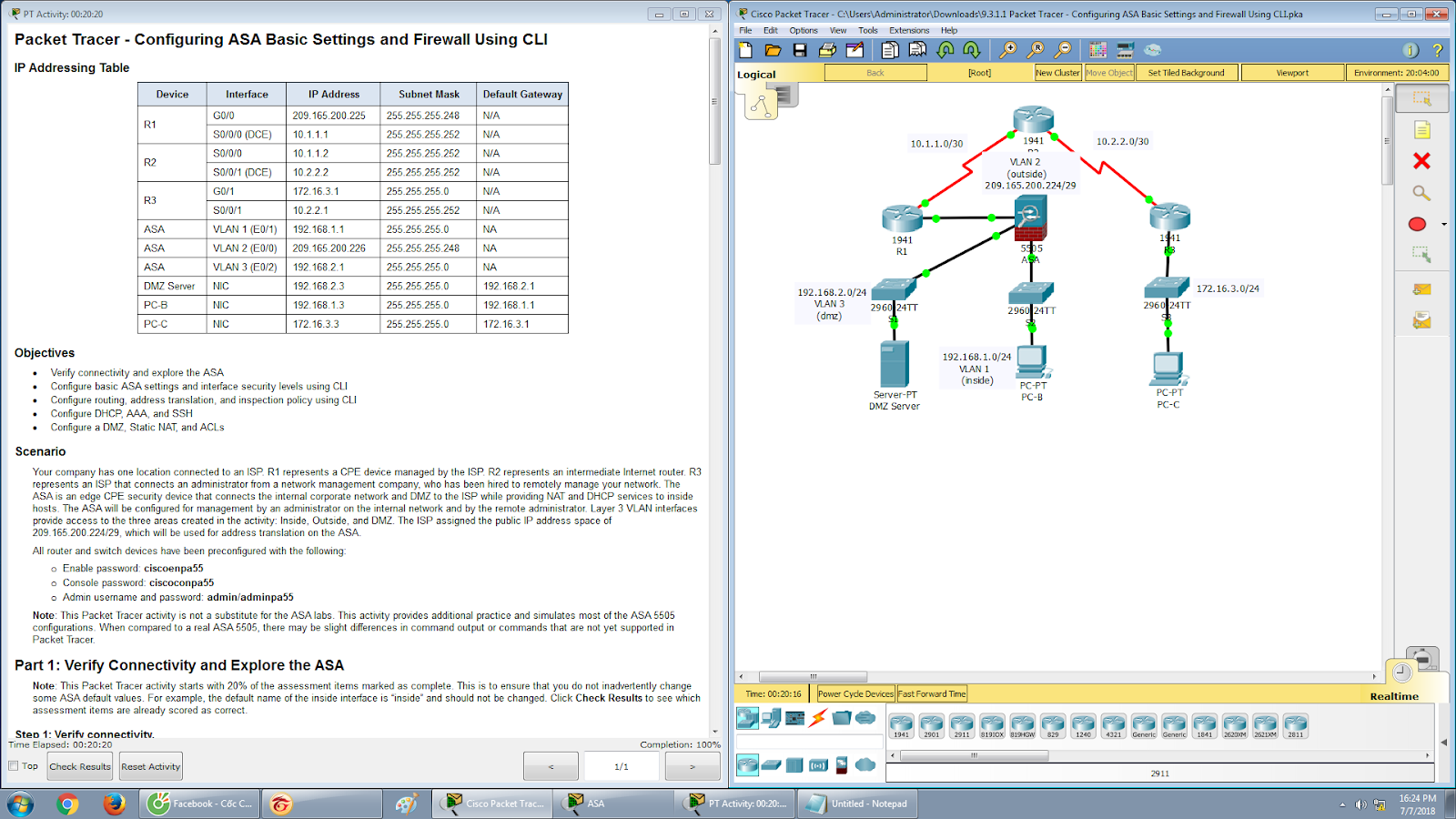Select the Place Note tool
The height and width of the screenshot is (819, 1456).
[1422, 129]
